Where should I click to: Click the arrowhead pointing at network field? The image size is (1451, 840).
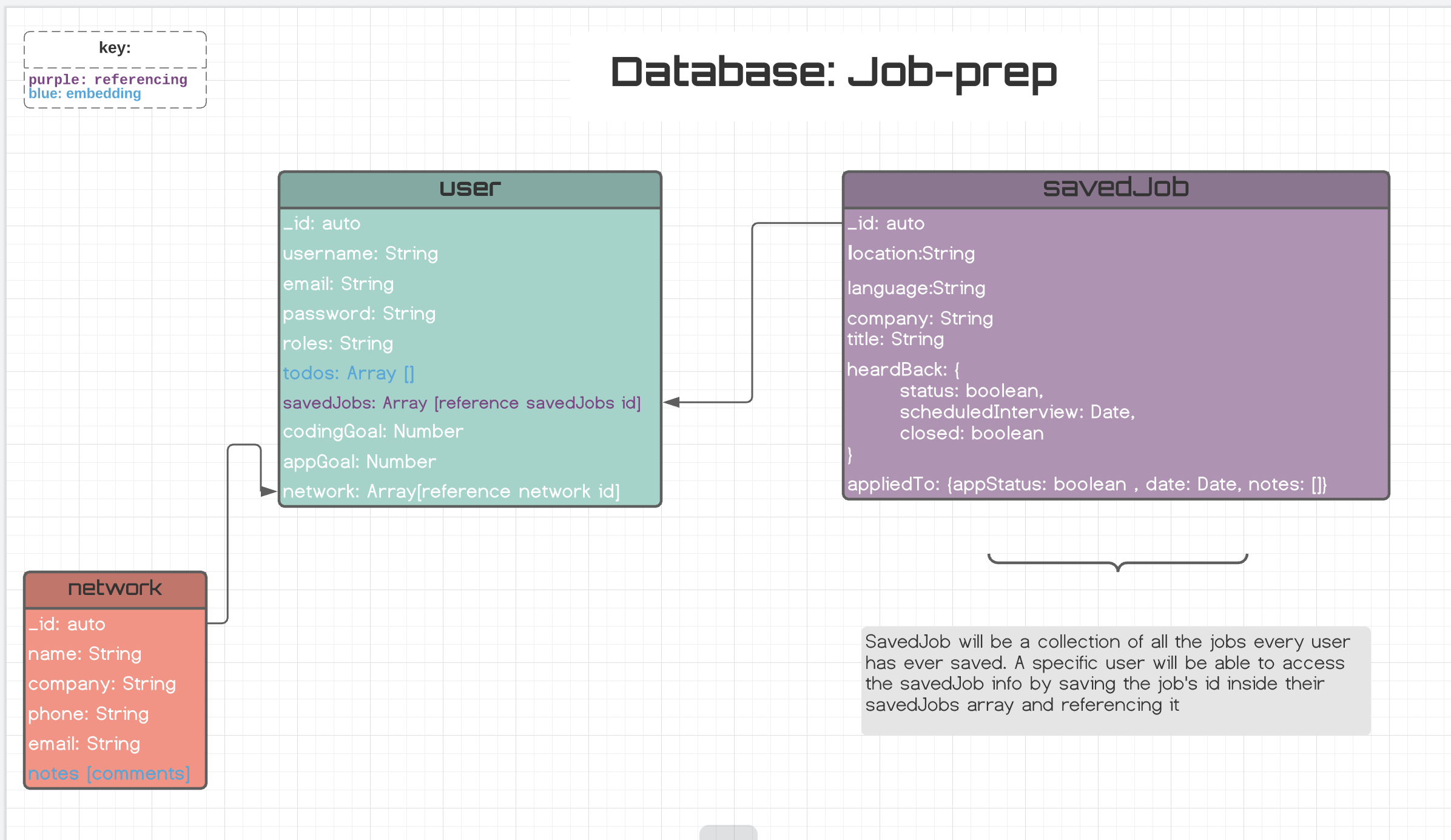[268, 491]
